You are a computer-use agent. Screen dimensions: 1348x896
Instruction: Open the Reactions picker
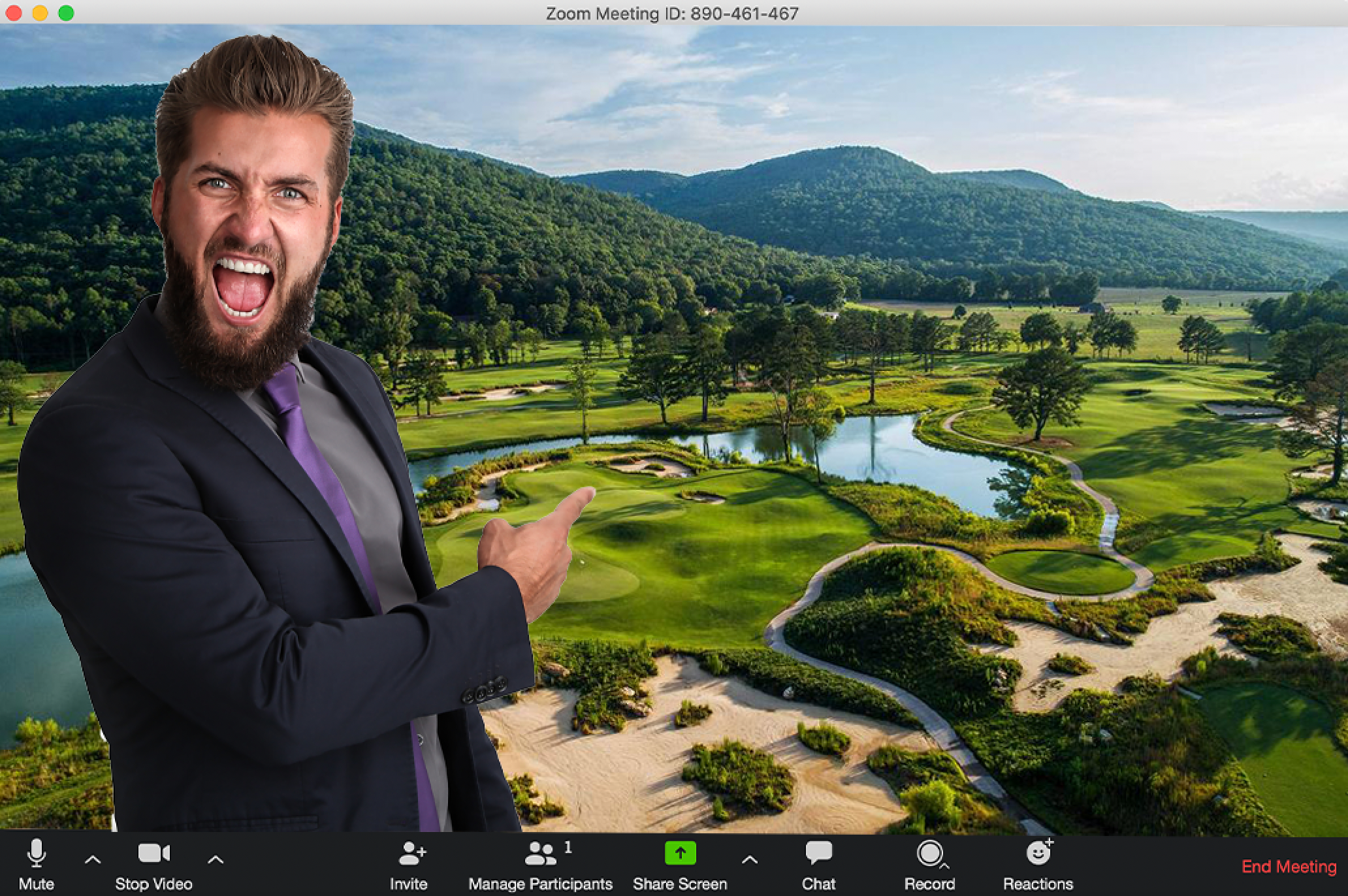click(x=1038, y=865)
